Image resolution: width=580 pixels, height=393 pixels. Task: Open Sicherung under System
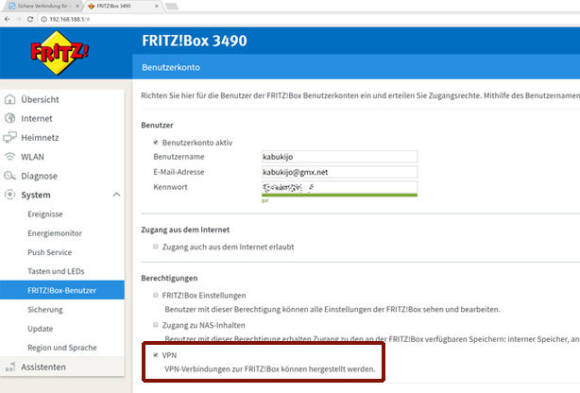click(x=45, y=310)
